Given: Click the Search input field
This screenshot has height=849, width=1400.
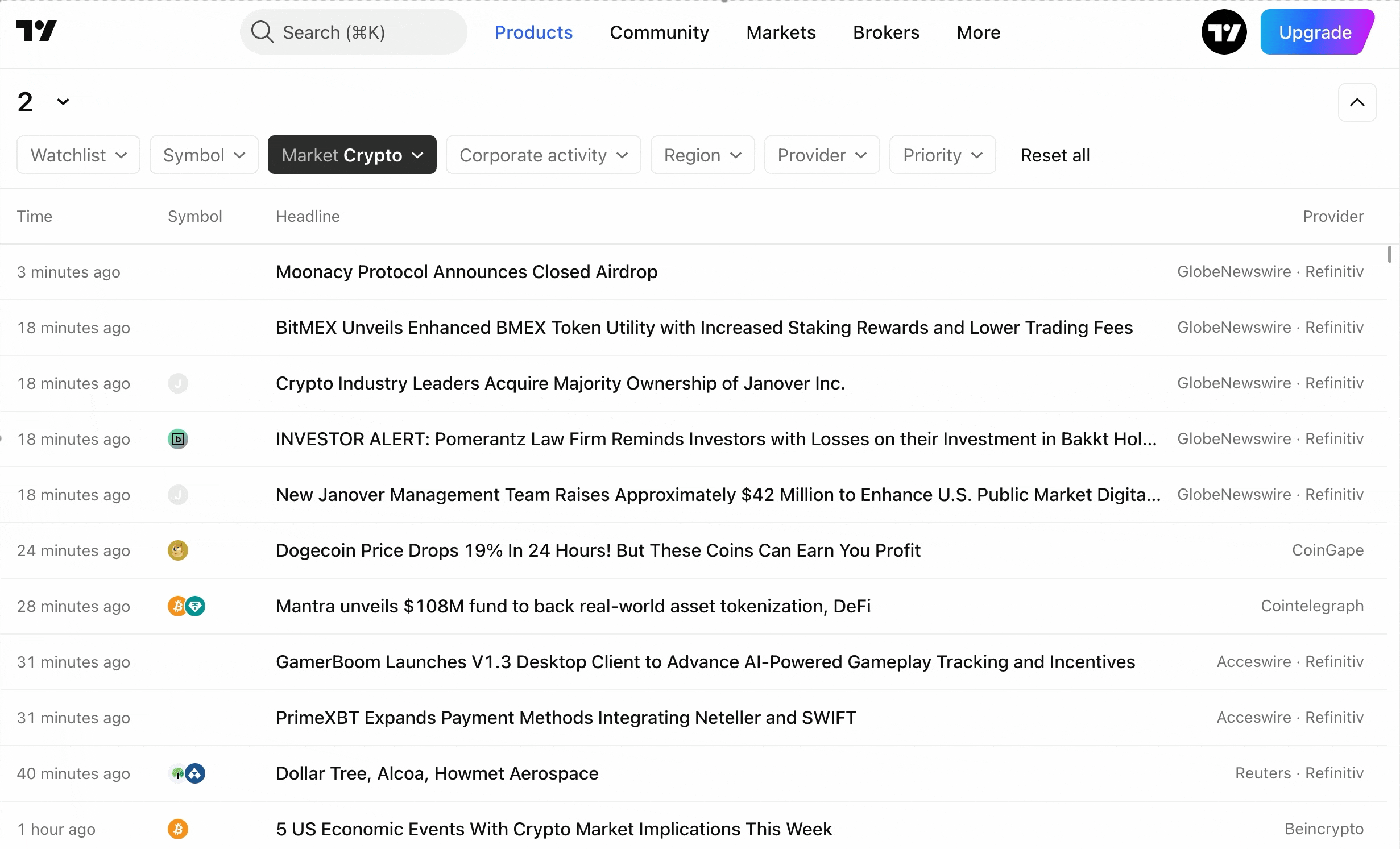Looking at the screenshot, I should [364, 32].
